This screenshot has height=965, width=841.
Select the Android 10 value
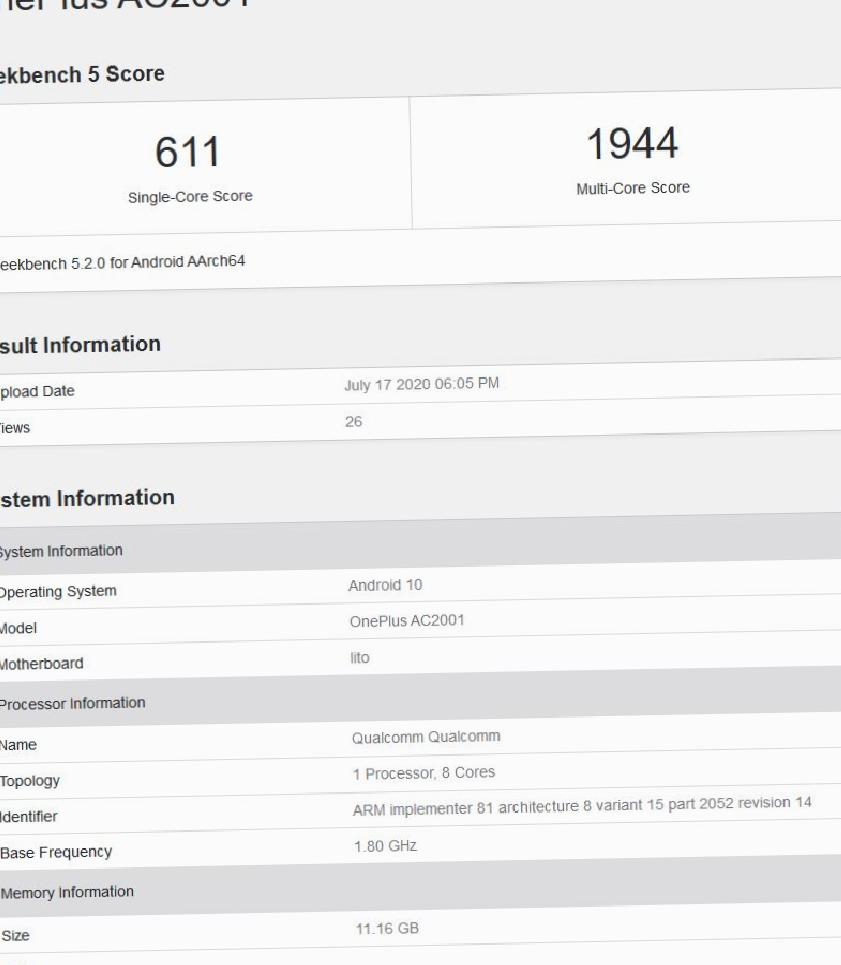(x=385, y=585)
